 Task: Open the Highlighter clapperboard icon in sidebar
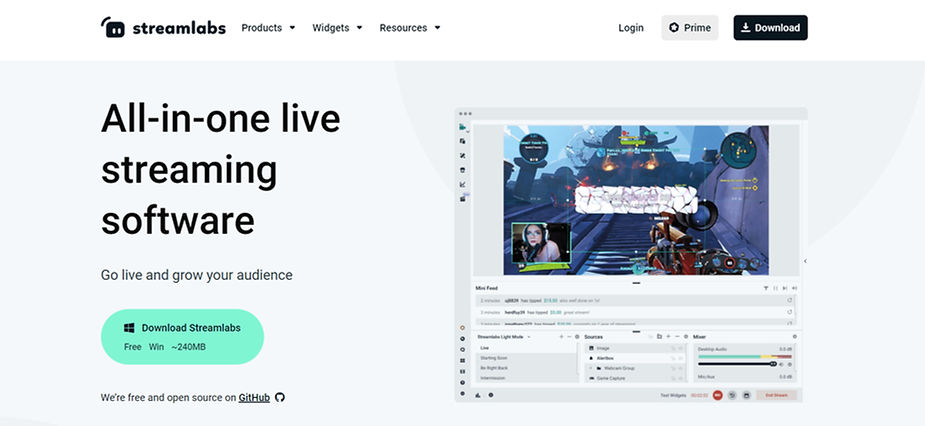462,199
